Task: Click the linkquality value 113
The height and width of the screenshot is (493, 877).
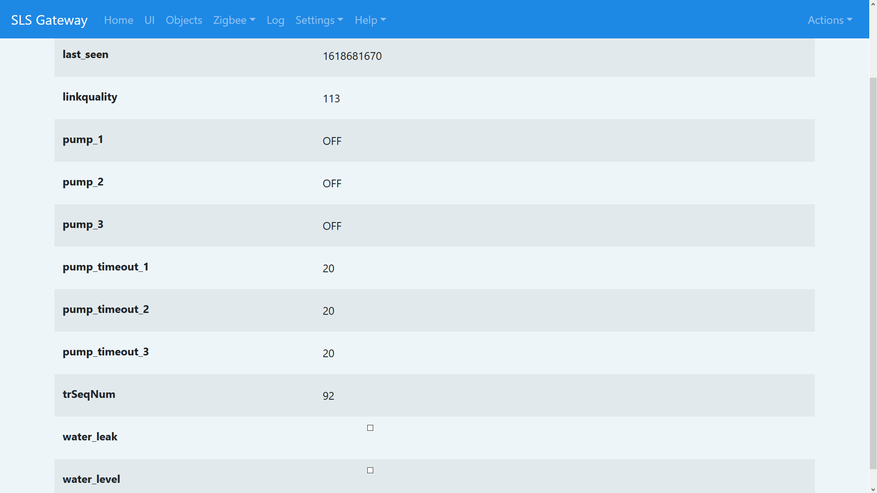Action: 331,99
